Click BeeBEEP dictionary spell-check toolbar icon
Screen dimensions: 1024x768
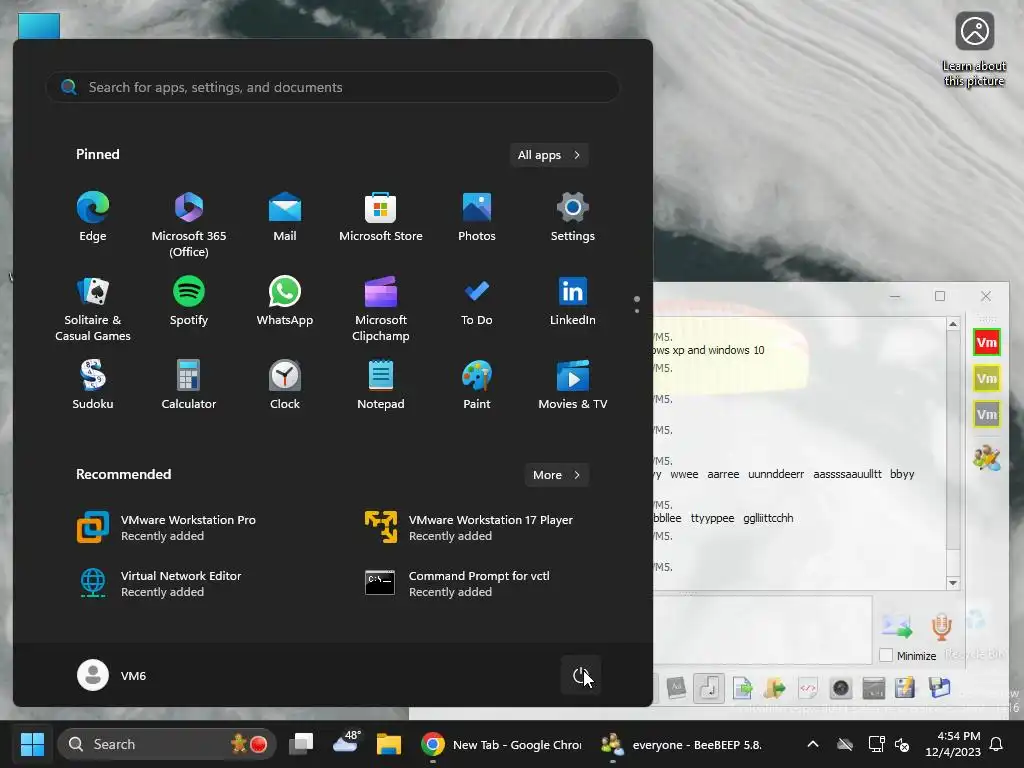676,688
